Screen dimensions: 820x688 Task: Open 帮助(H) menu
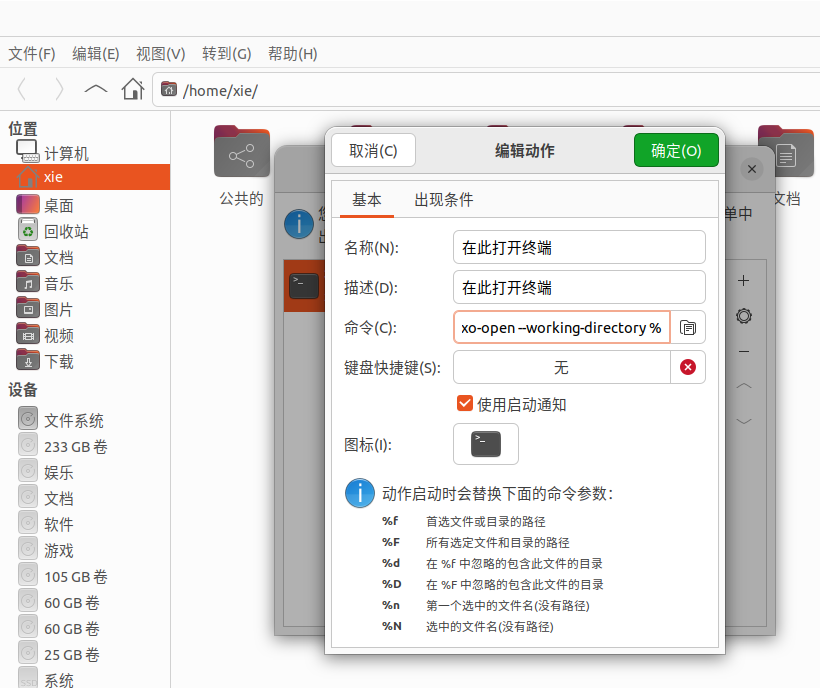(292, 53)
